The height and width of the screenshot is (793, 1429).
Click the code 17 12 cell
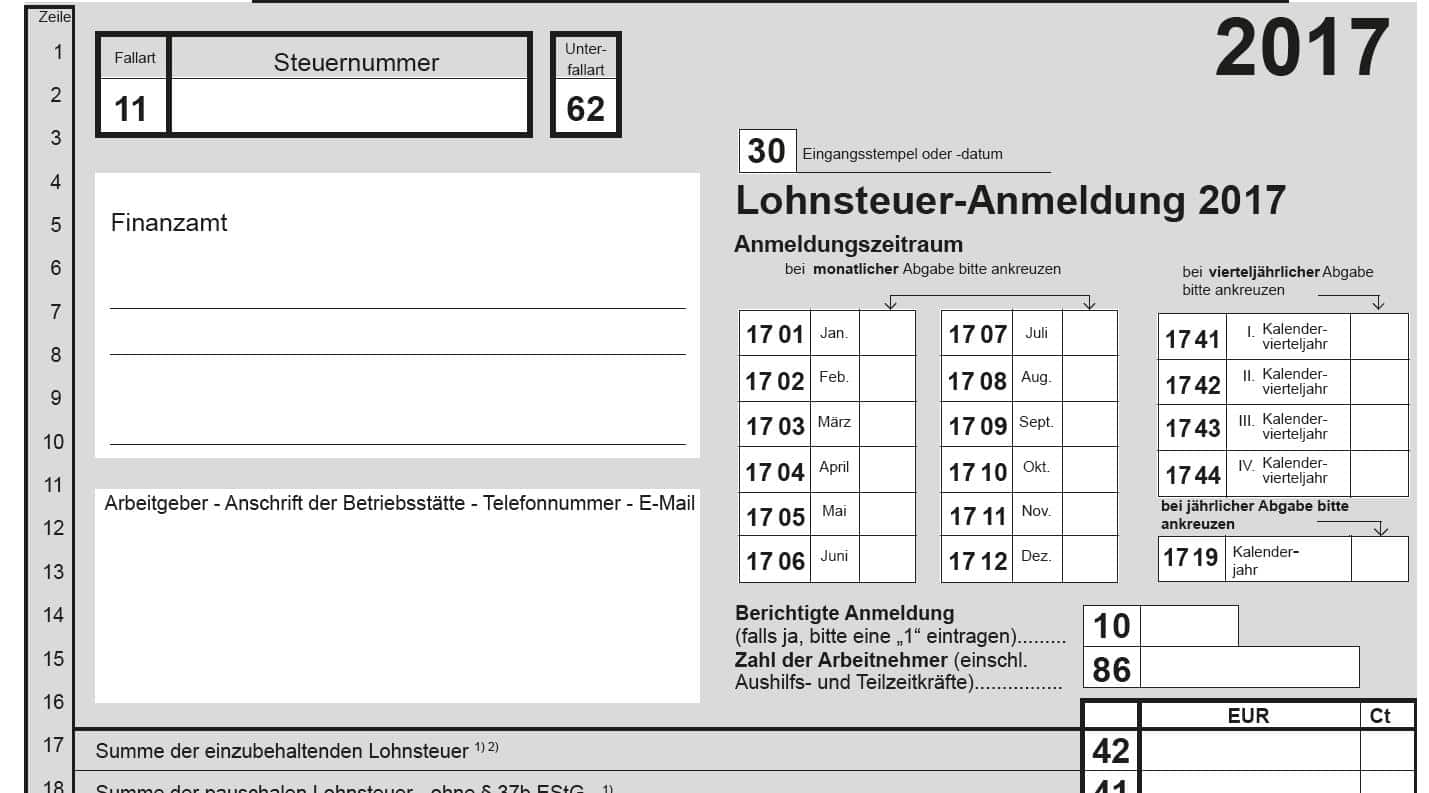tap(977, 561)
